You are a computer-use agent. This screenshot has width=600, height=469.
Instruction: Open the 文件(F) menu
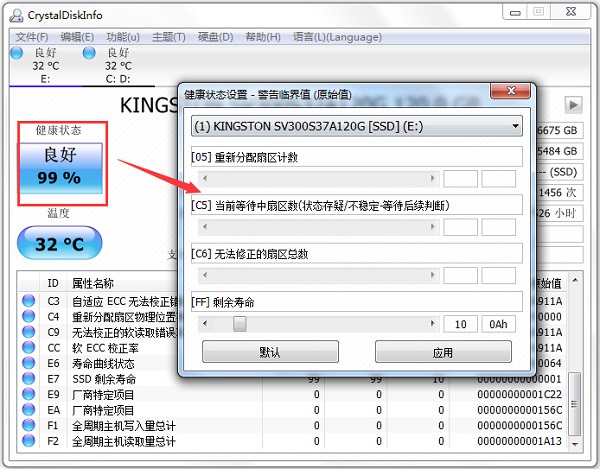[32, 37]
